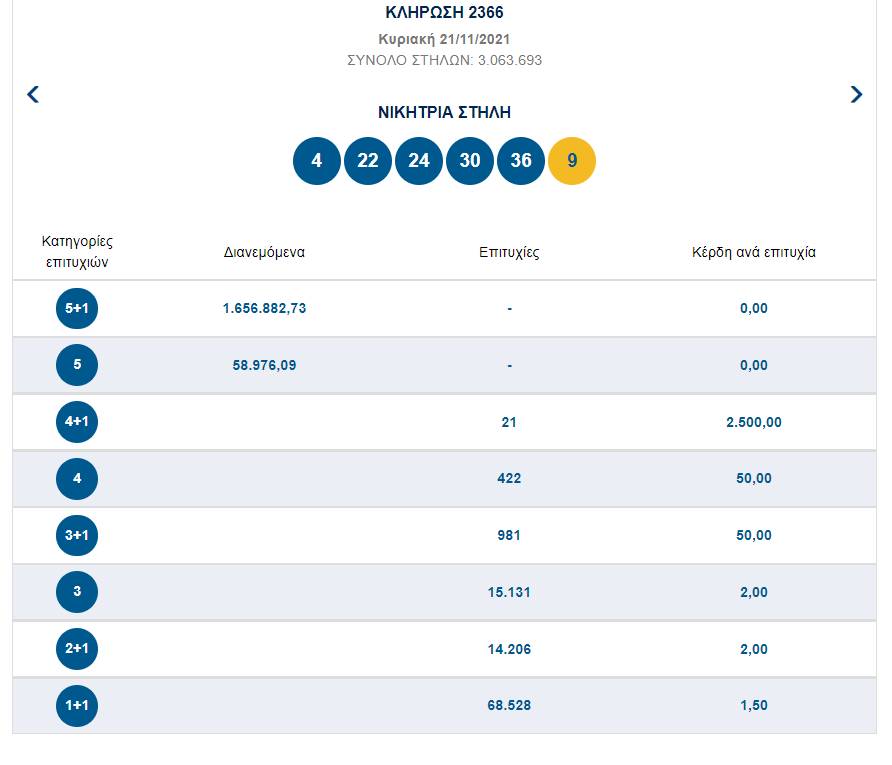Viewport: 892px width, 765px height.
Task: Click the ΚΛΗΡΩΣΗ 2366 title
Action: 444,12
